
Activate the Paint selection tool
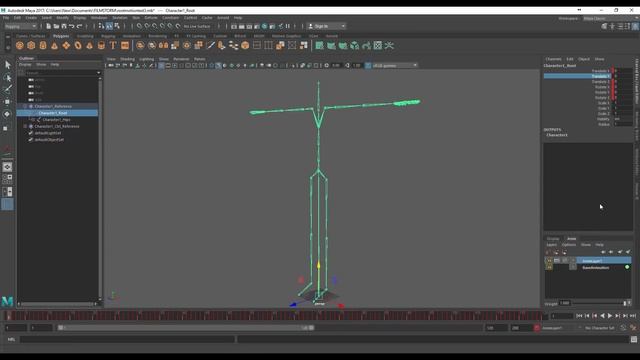(7, 89)
